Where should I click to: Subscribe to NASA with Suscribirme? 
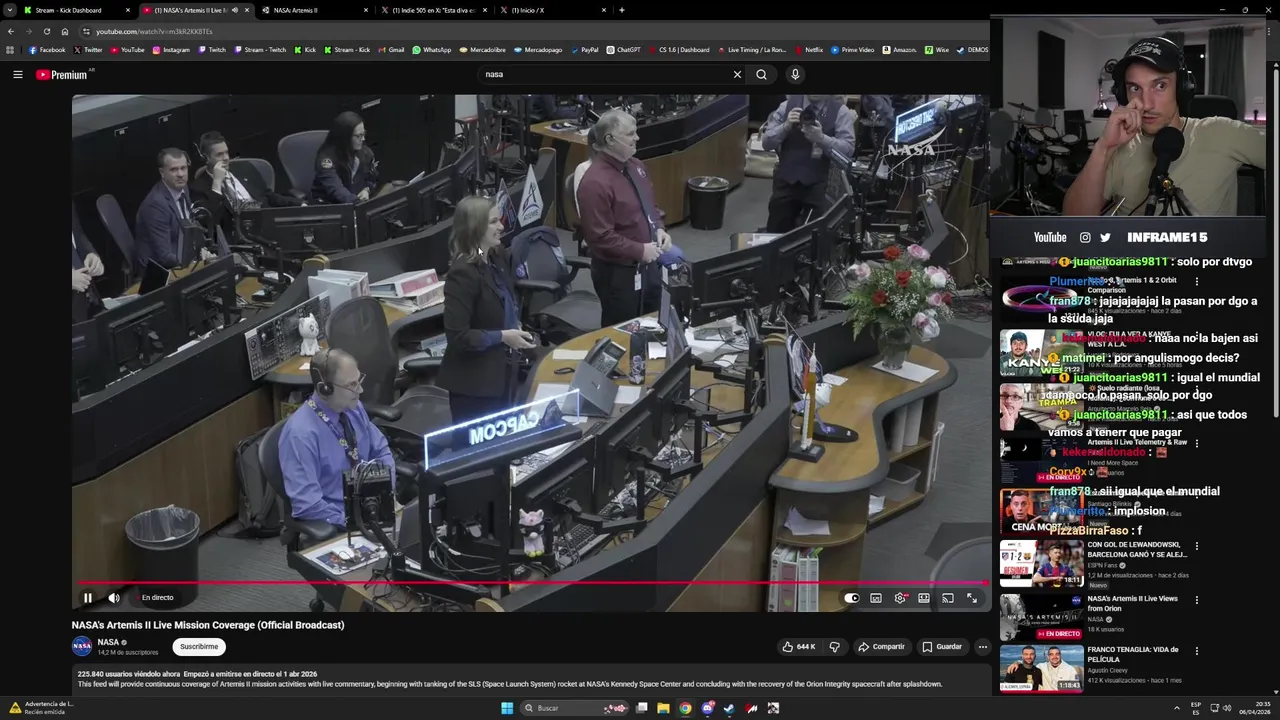(199, 647)
